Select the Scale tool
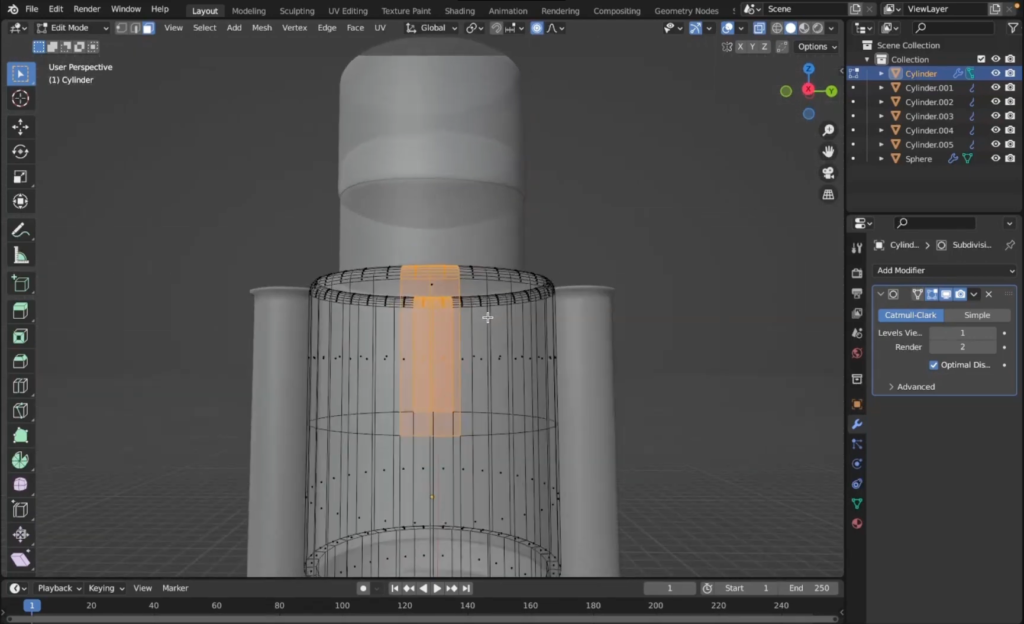Viewport: 1024px width, 624px height. tap(20, 176)
